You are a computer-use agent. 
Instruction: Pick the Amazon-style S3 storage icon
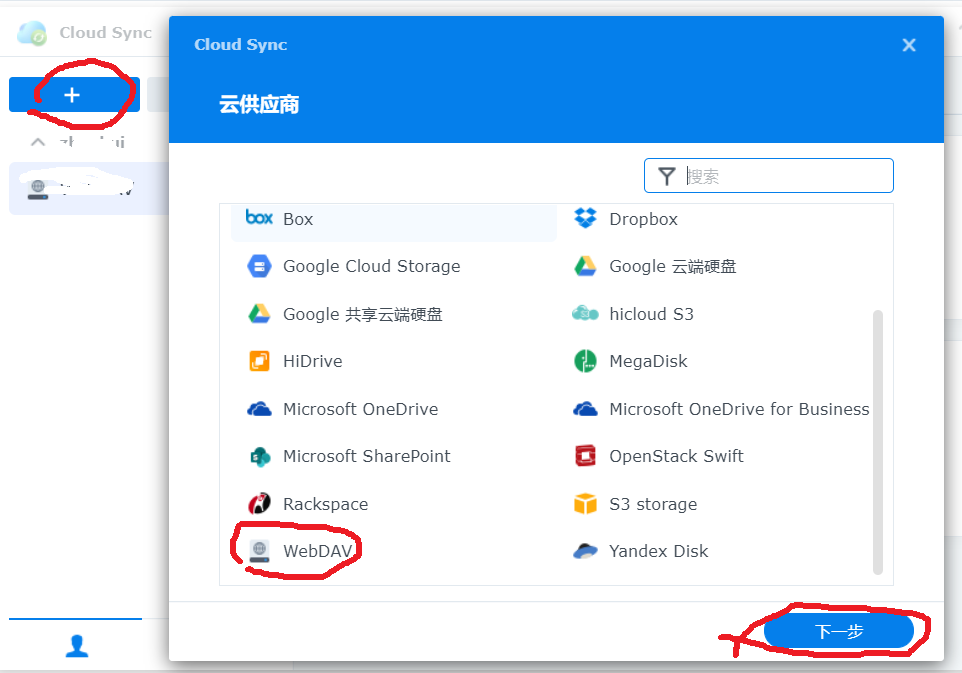click(x=585, y=504)
